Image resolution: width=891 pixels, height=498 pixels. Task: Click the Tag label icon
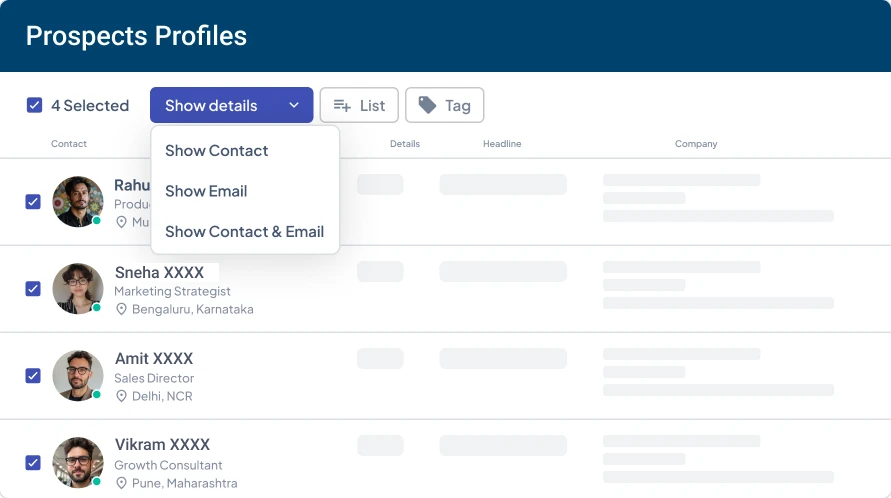point(428,105)
